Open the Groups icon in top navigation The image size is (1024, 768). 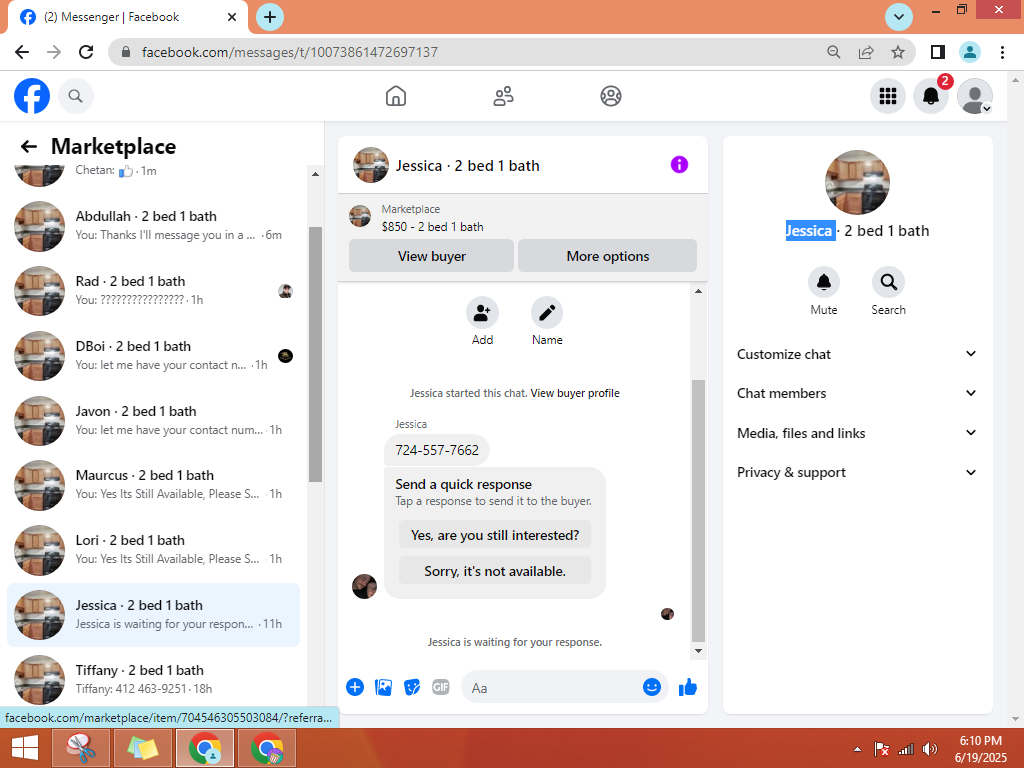(x=611, y=96)
